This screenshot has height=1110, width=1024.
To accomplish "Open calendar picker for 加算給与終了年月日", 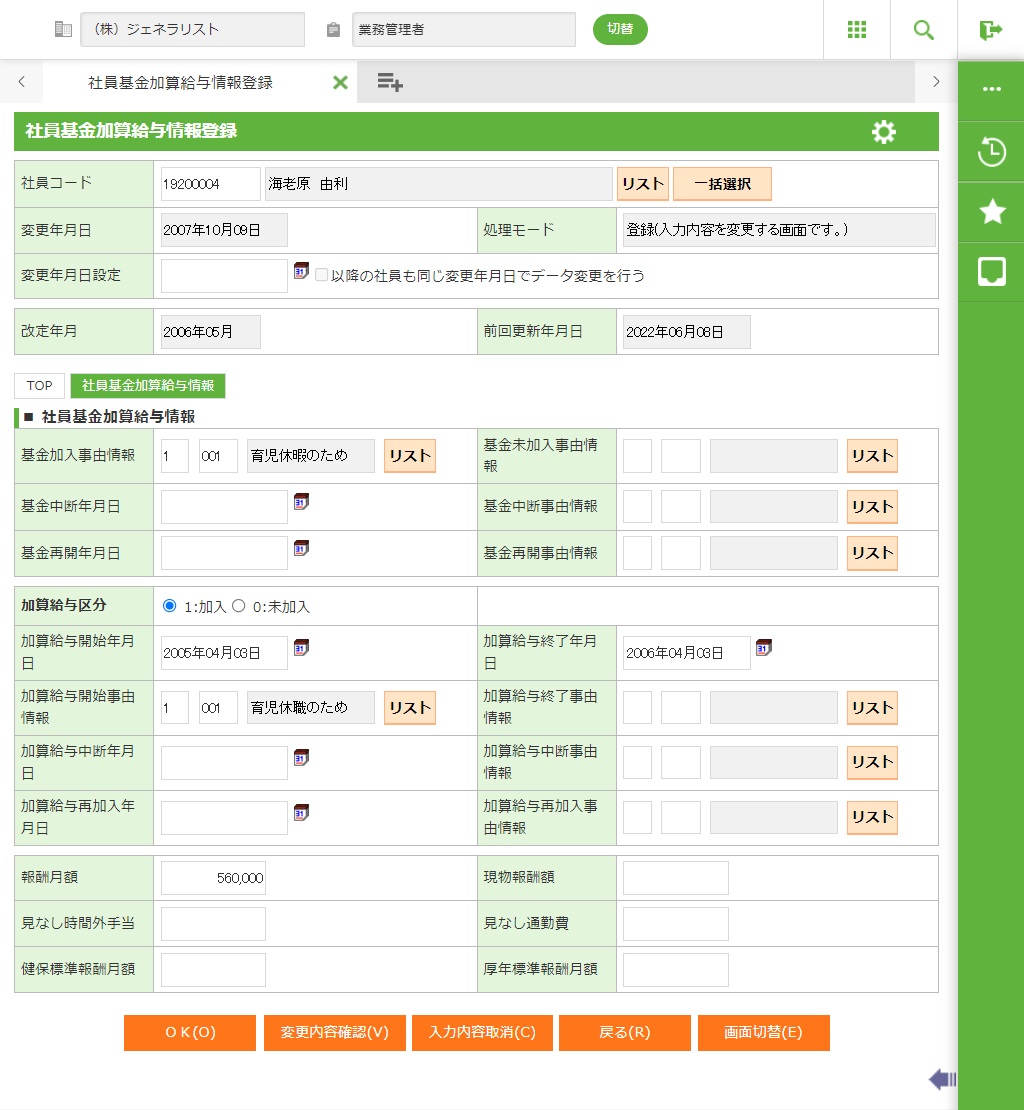I will pyautogui.click(x=764, y=648).
